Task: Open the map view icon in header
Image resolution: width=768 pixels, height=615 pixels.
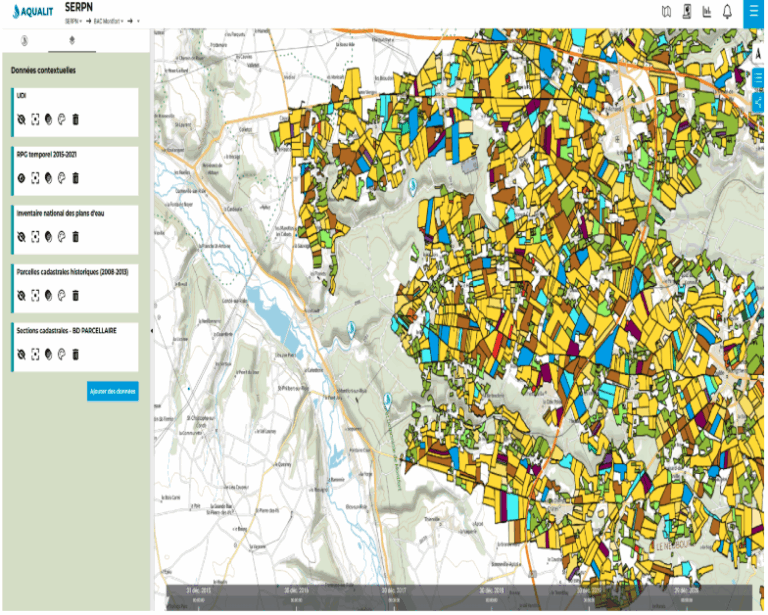Action: tap(666, 12)
